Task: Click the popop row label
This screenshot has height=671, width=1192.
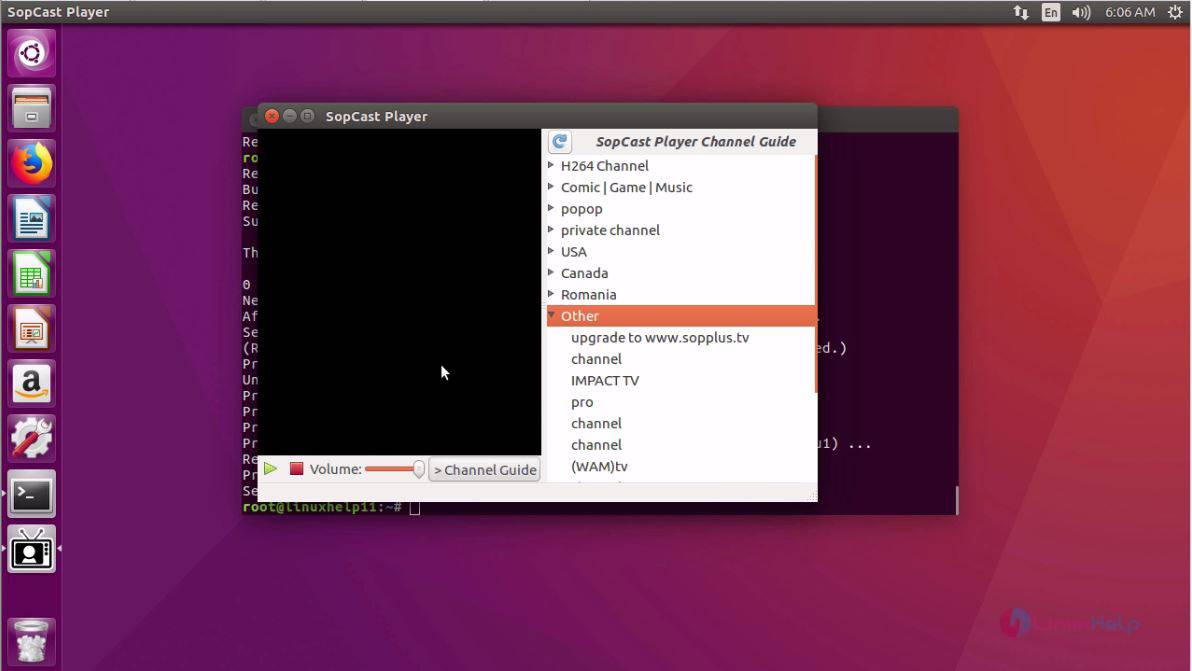Action: (x=582, y=209)
